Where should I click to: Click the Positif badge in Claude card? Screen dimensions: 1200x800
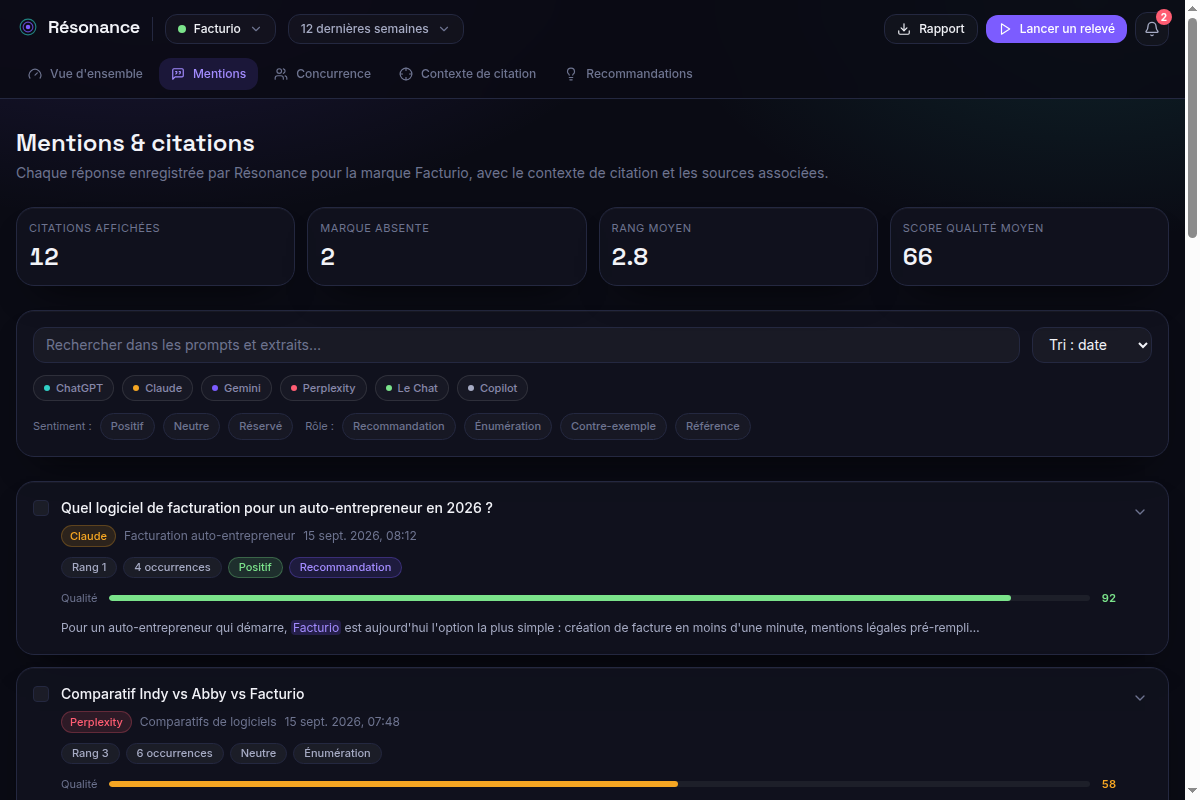(x=255, y=568)
